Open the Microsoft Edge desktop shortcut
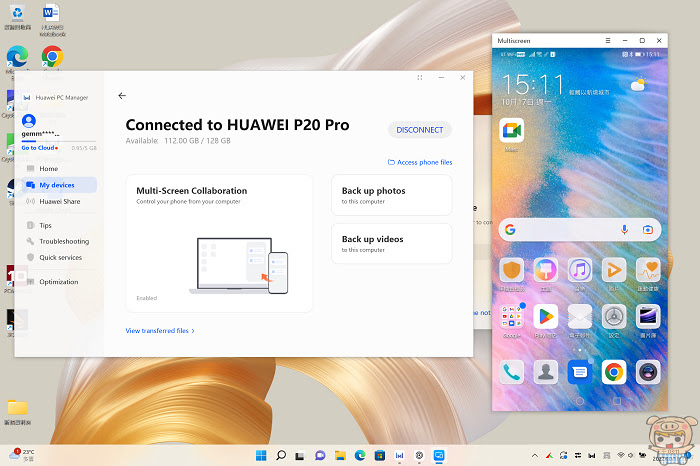 (17, 57)
